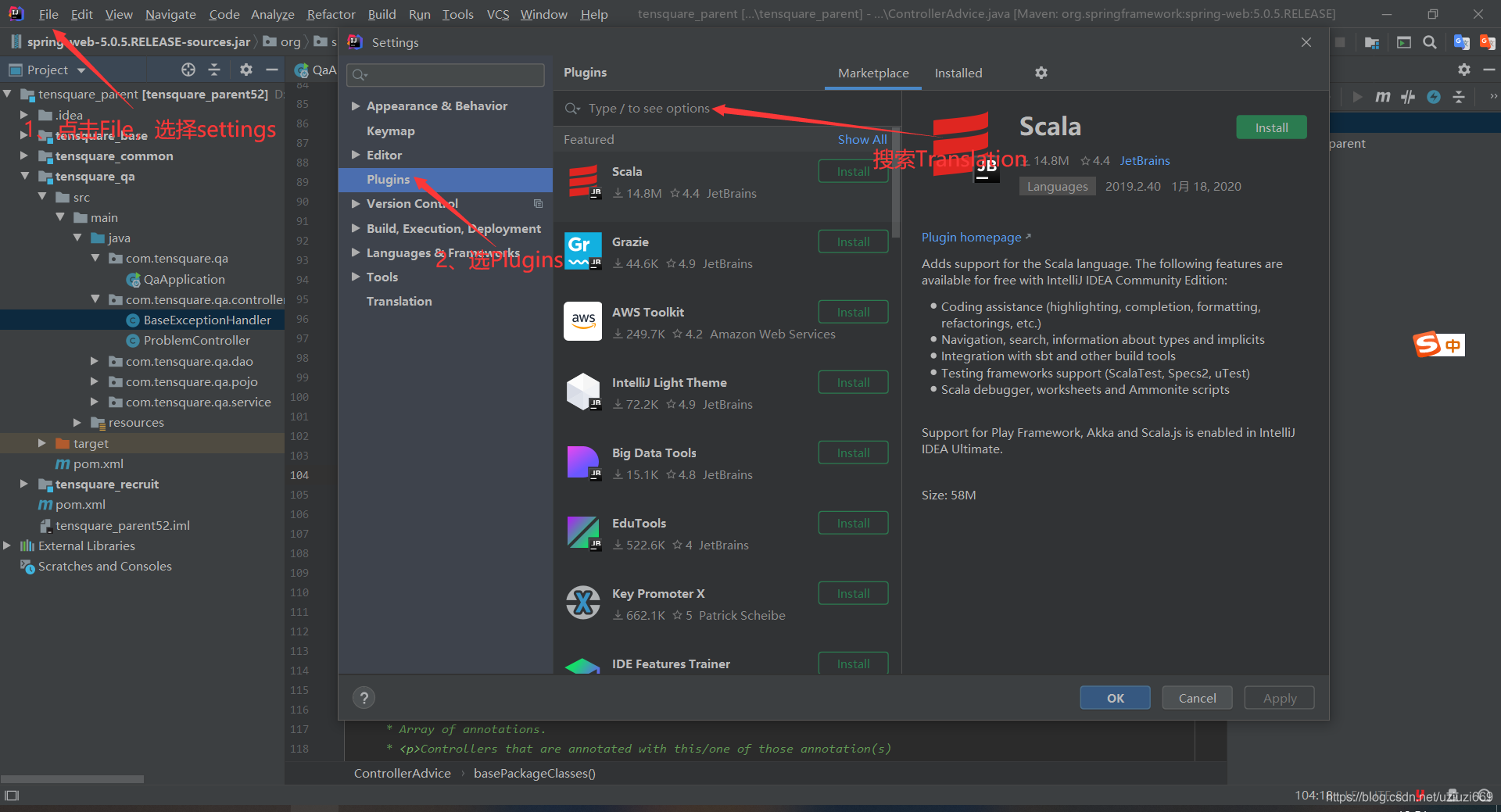Click Show All featured plugins link
Screen dimensions: 1501x812
pyautogui.click(x=862, y=139)
